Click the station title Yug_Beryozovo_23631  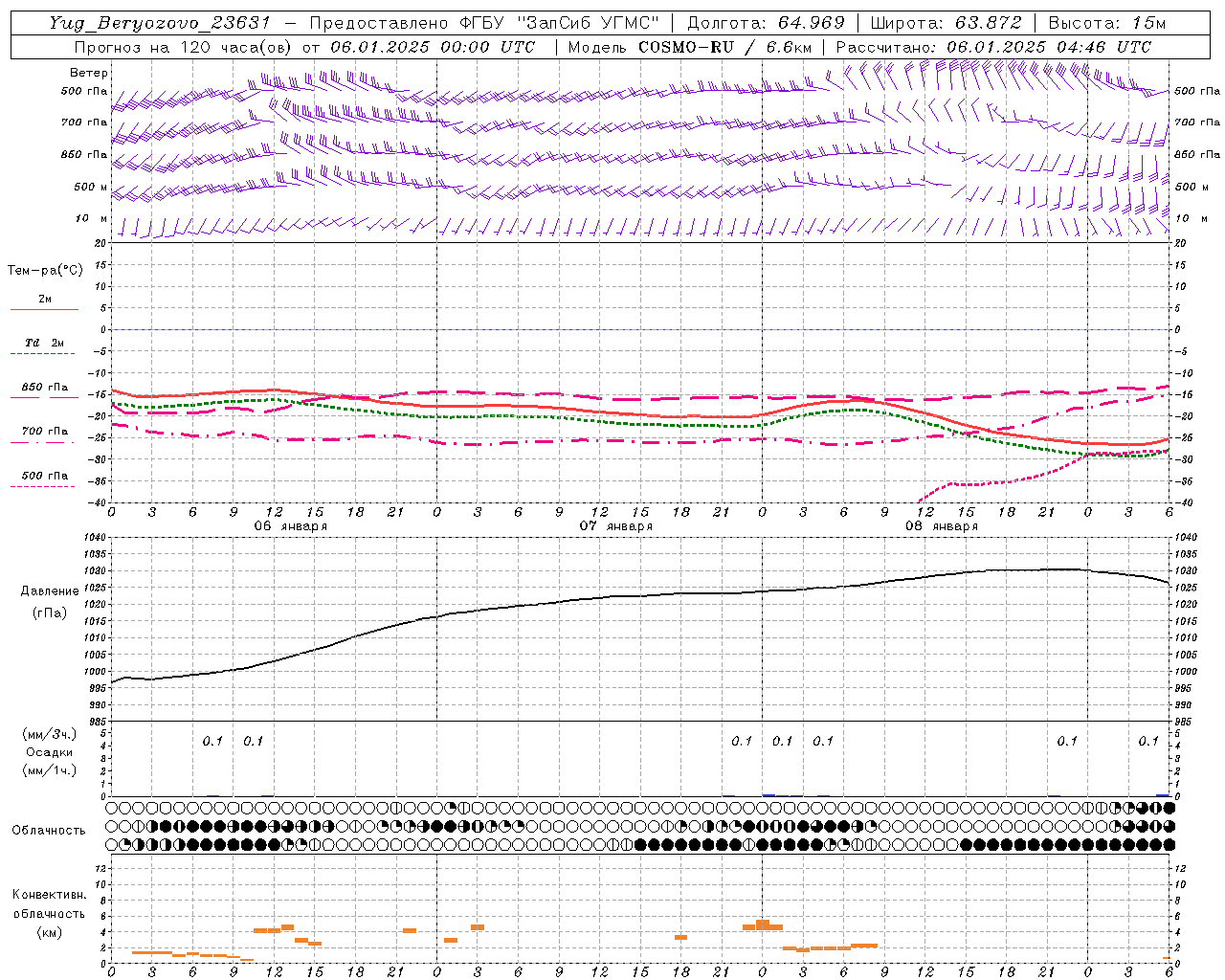click(160, 23)
